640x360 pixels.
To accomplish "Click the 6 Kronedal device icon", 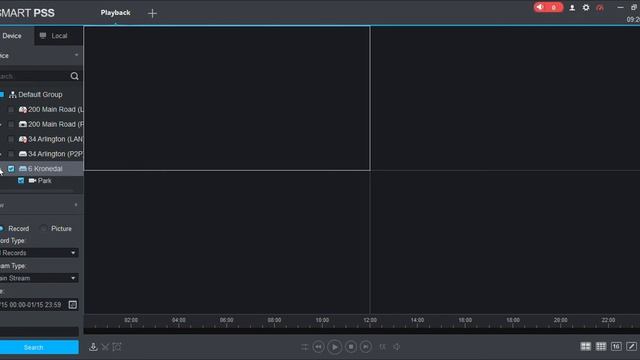I will pos(23,169).
